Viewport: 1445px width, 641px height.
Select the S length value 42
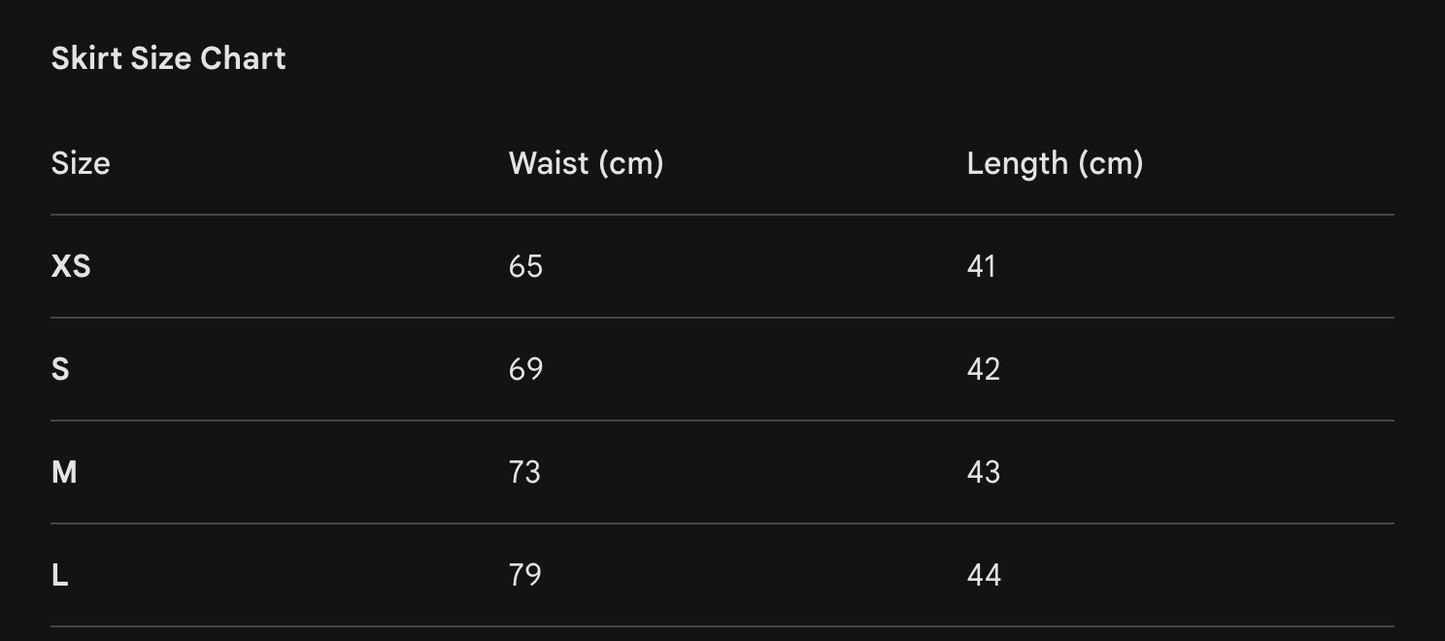(x=984, y=369)
